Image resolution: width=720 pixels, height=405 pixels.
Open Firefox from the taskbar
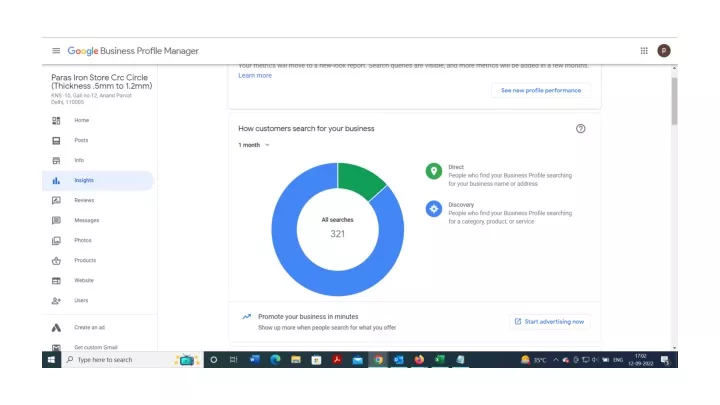pos(419,360)
